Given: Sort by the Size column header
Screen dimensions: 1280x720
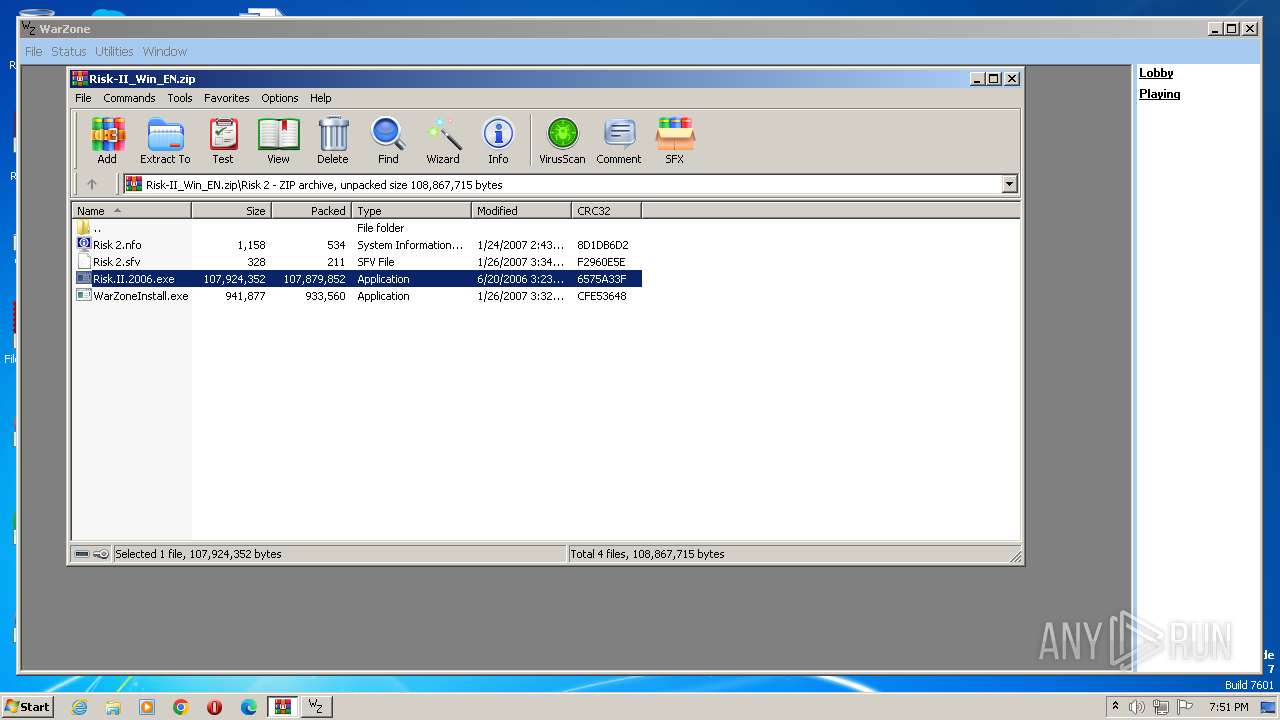Looking at the screenshot, I should 231,211.
